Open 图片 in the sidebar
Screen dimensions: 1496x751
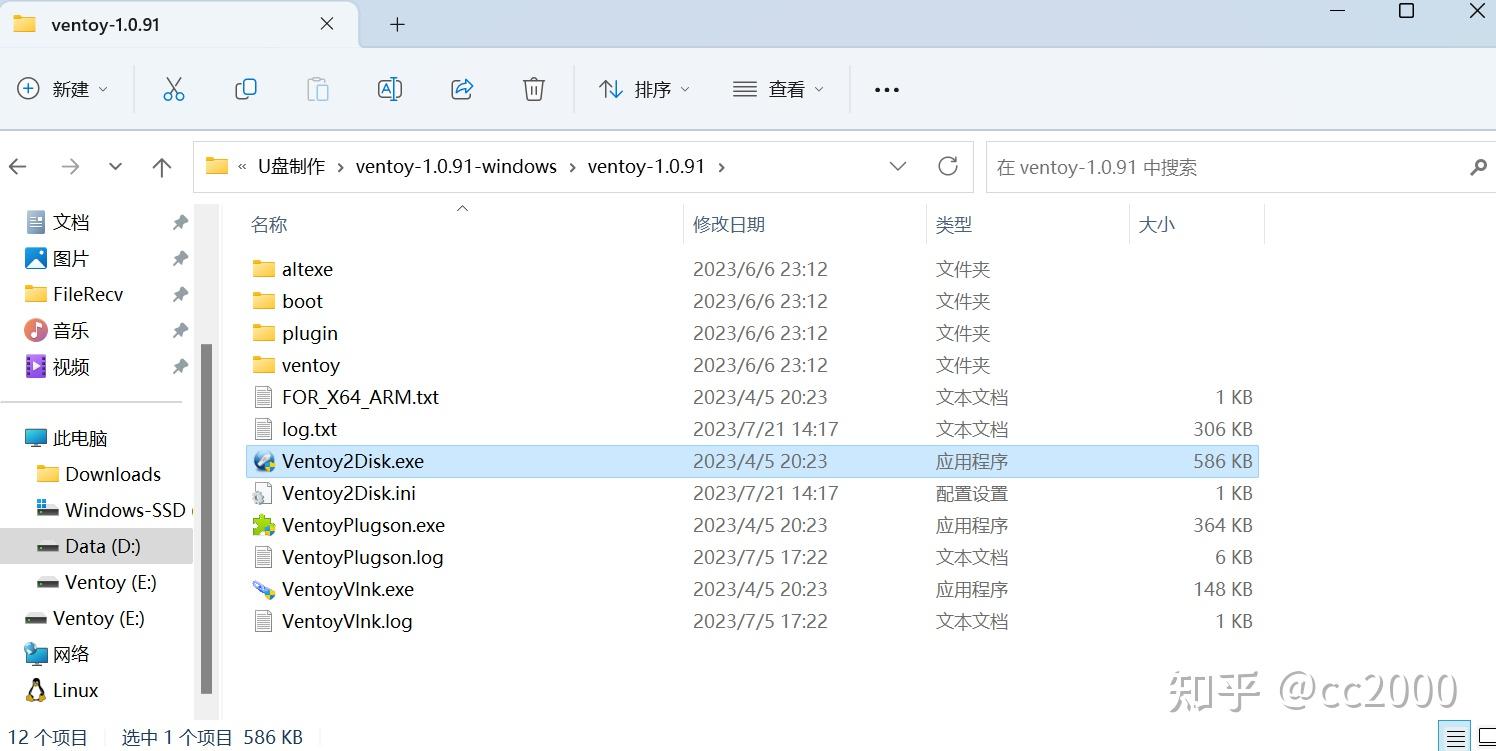(x=71, y=258)
